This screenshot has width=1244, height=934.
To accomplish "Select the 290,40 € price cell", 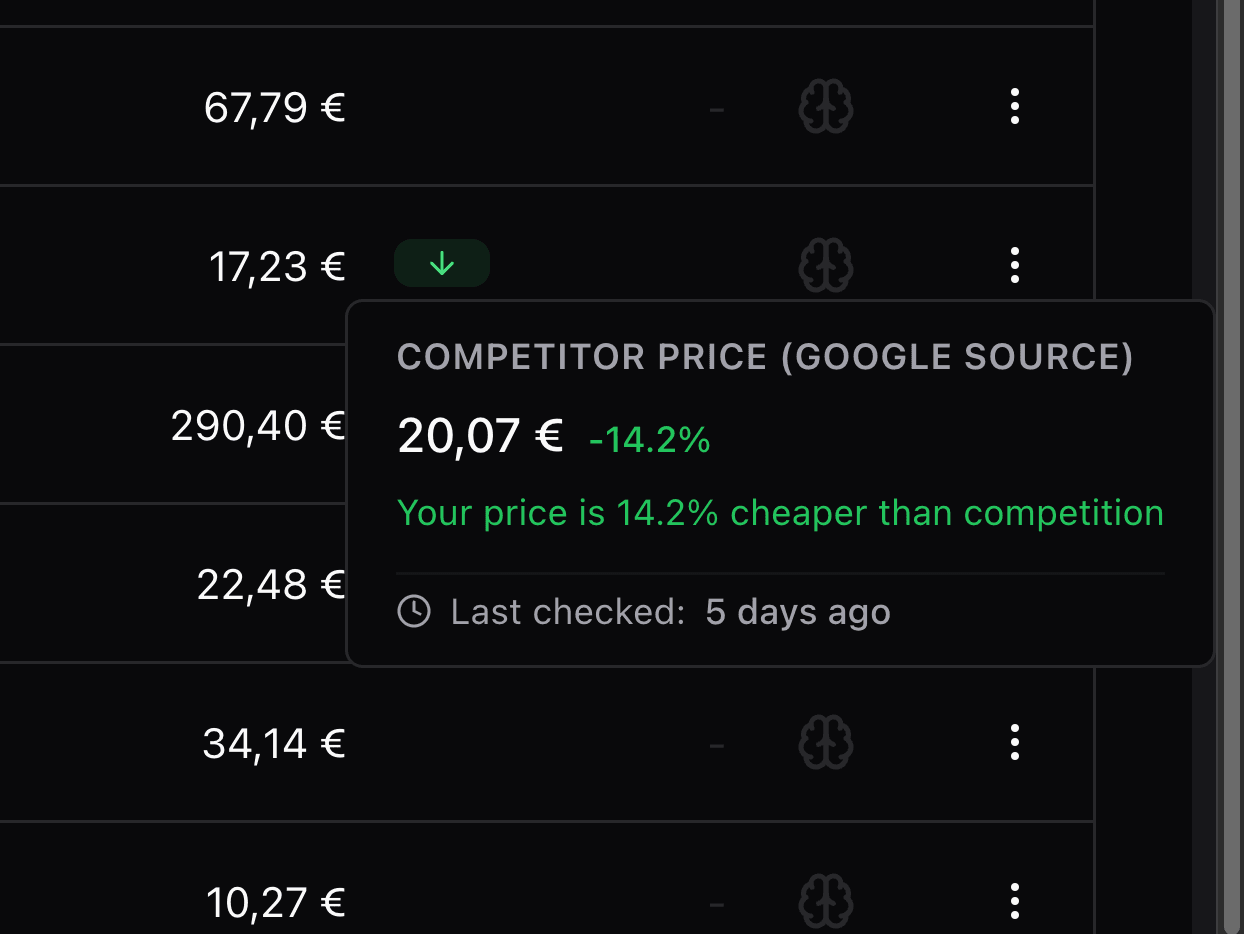I will (258, 426).
